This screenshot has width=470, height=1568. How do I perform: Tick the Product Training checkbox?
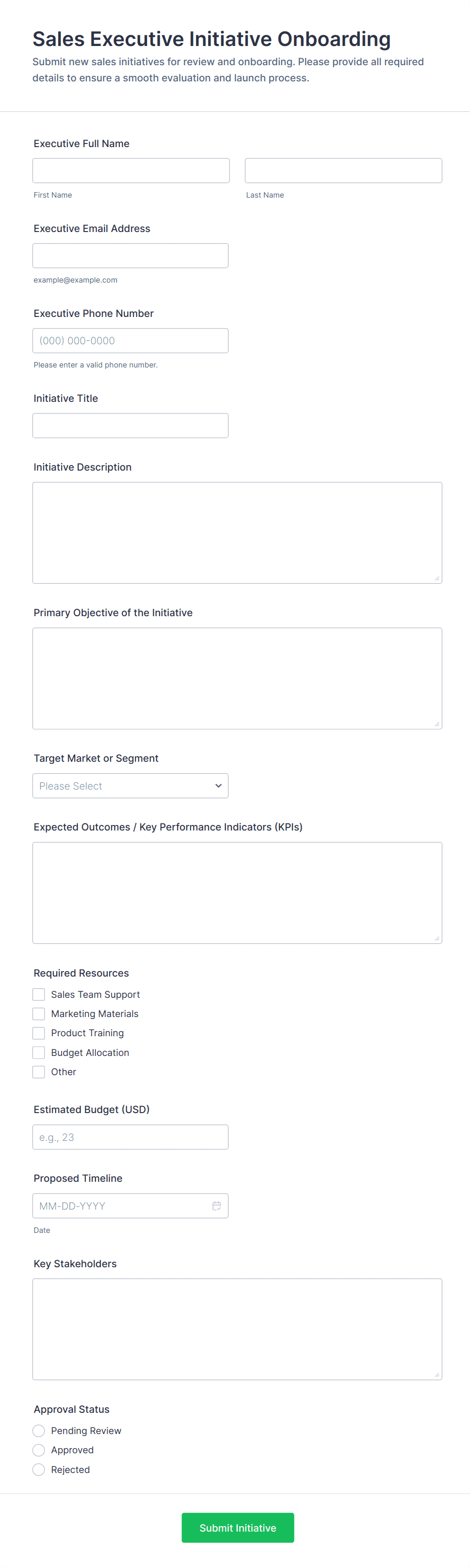39,1033
